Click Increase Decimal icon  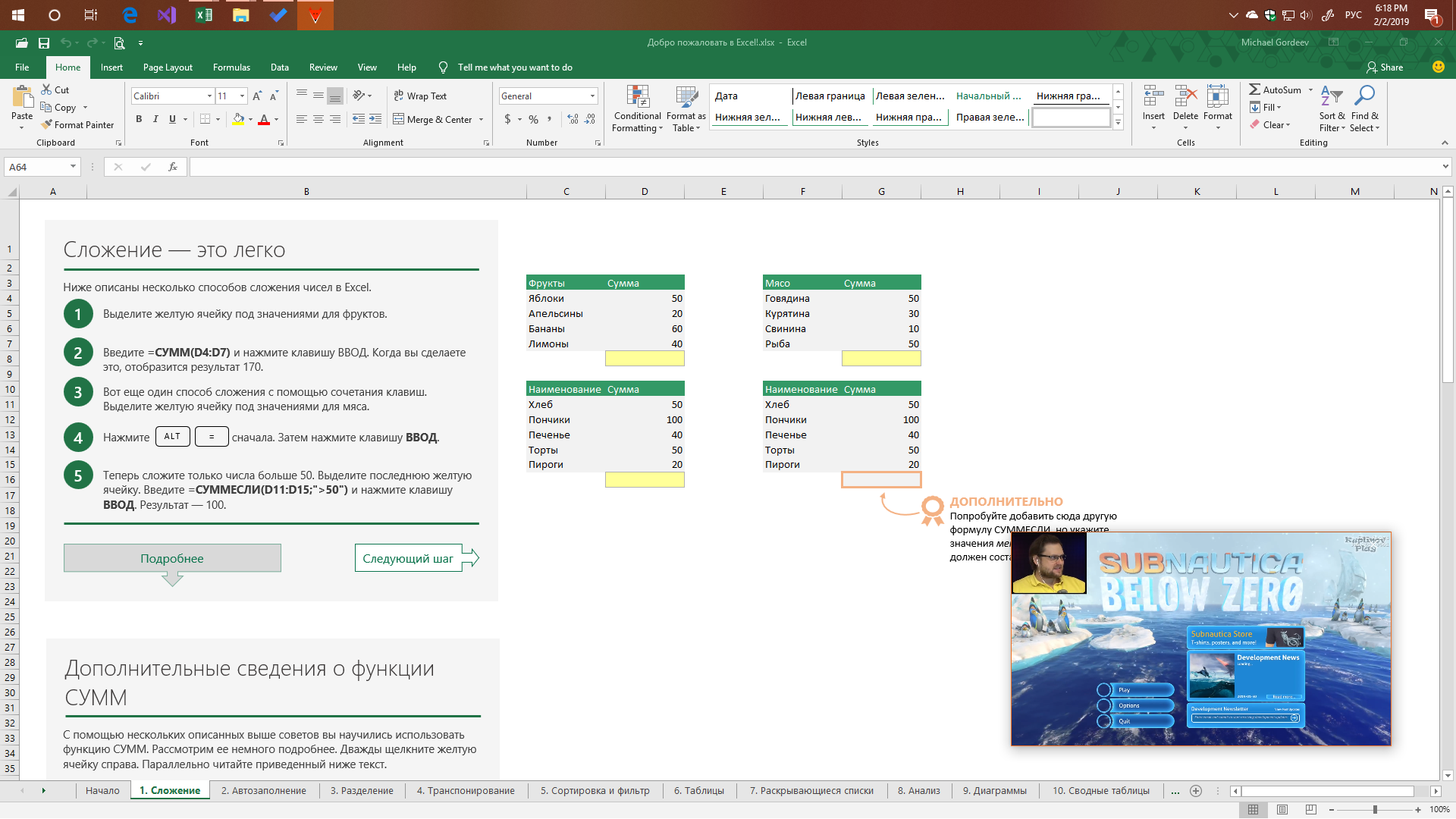click(x=573, y=119)
